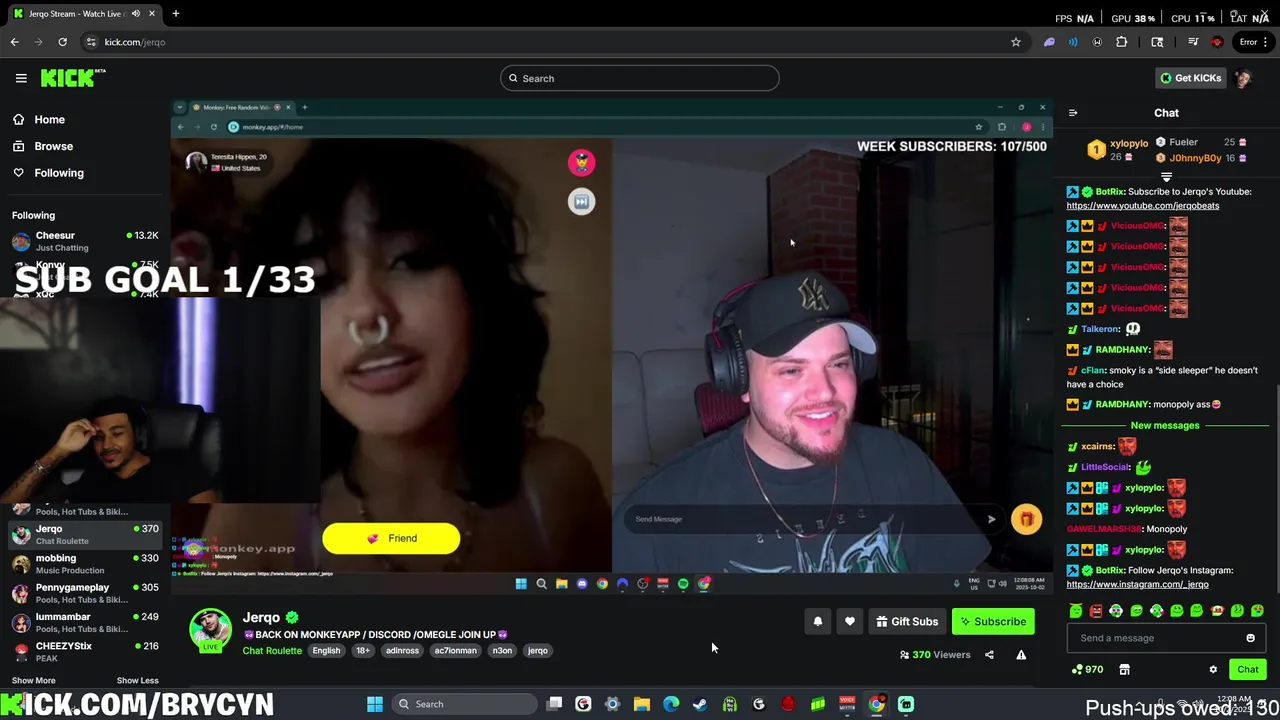Select the Jerqo channel in the sidebar
This screenshot has width=1280, height=720.
point(84,534)
